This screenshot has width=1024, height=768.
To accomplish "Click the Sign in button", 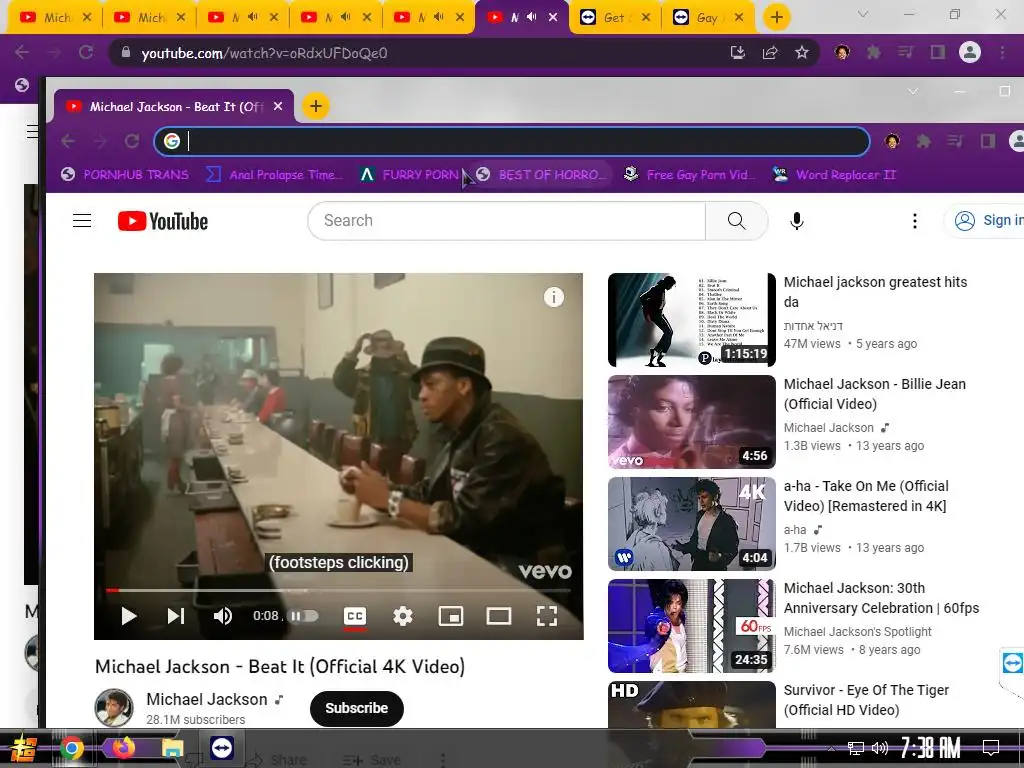I will (986, 221).
